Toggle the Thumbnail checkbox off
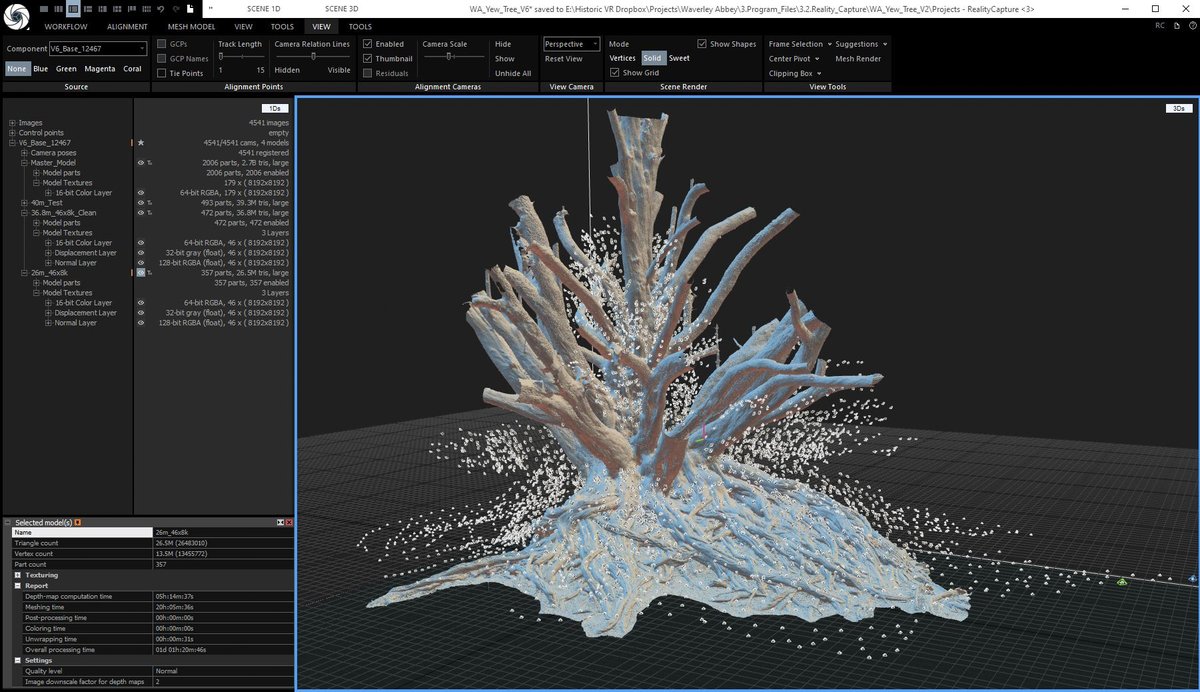Screen dimensions: 1200x692 pyautogui.click(x=368, y=59)
